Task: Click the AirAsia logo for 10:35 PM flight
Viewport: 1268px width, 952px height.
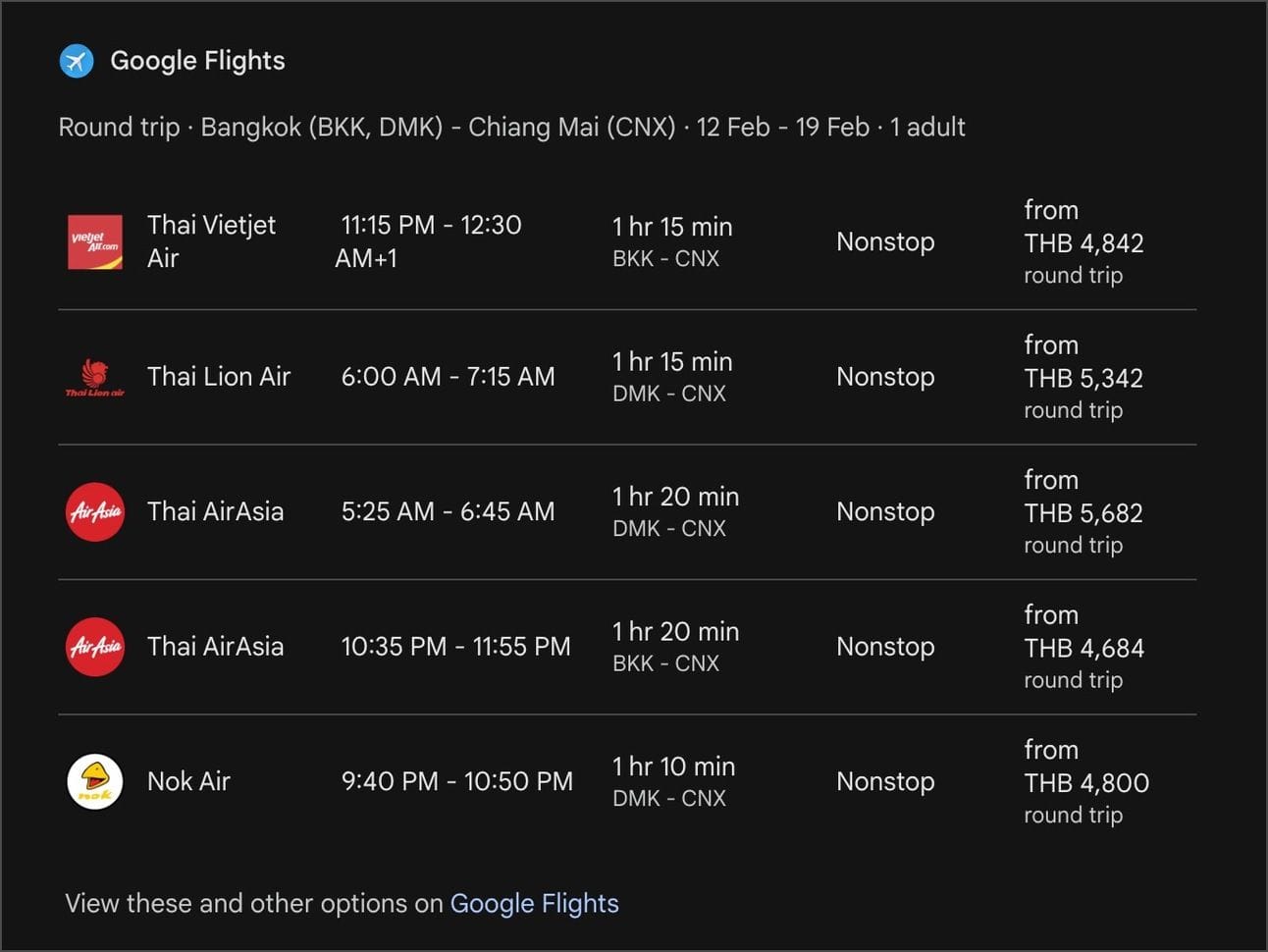Action: coord(95,647)
